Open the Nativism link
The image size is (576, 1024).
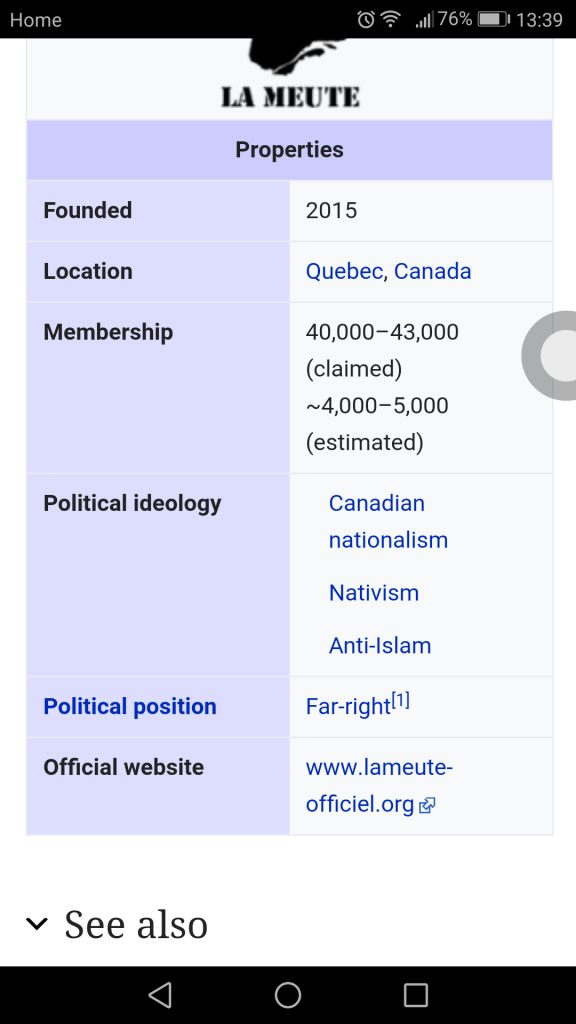coord(374,593)
